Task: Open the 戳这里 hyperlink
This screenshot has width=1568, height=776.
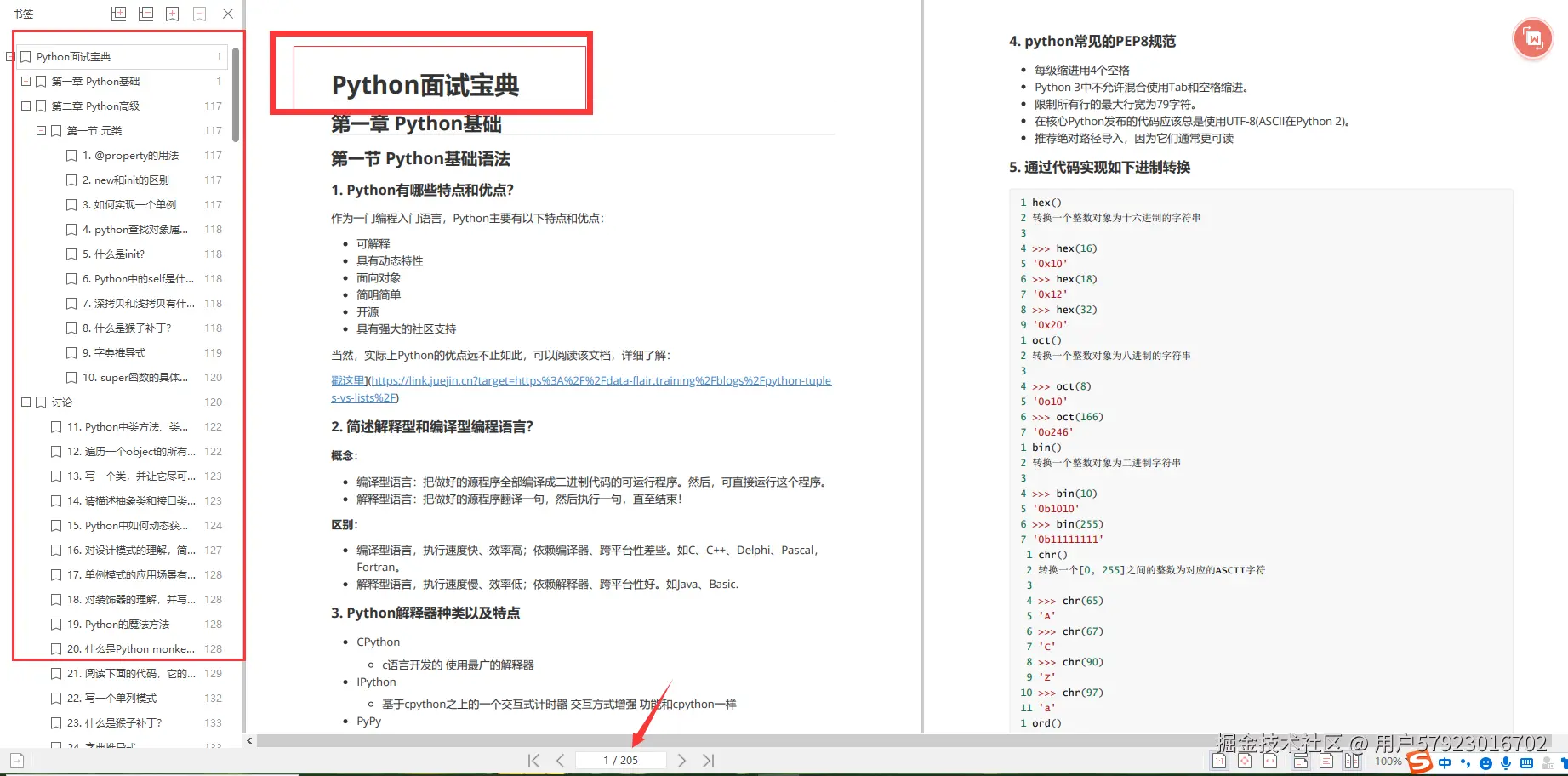Action: click(348, 380)
